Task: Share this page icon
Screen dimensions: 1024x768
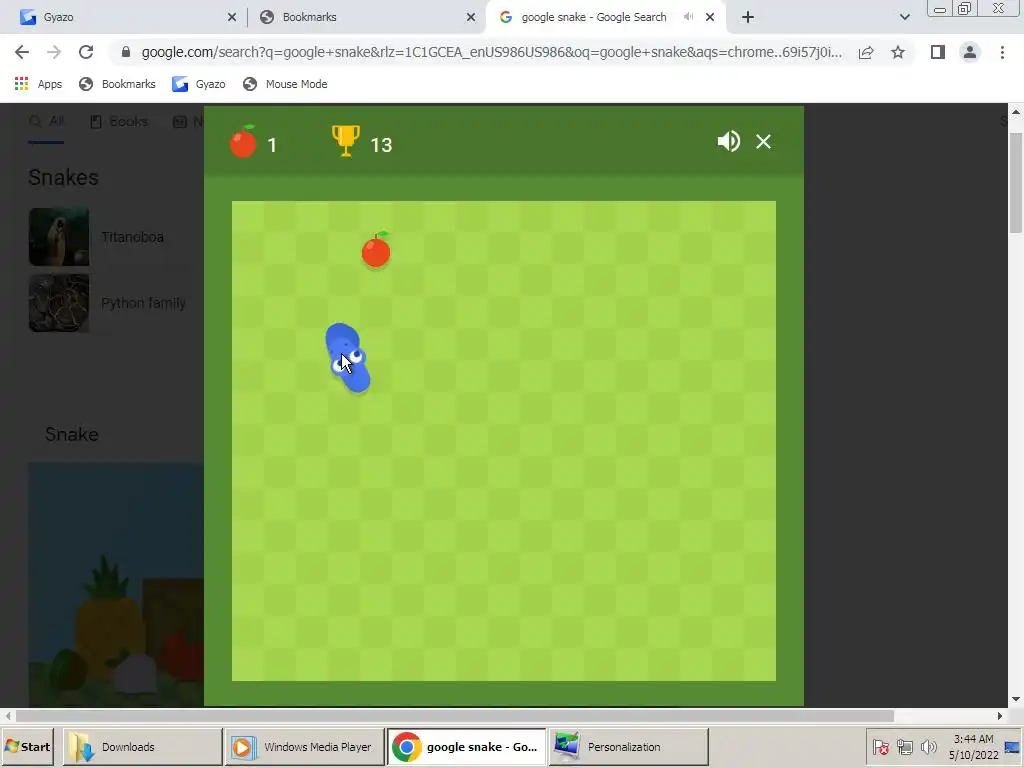Action: coord(866,52)
